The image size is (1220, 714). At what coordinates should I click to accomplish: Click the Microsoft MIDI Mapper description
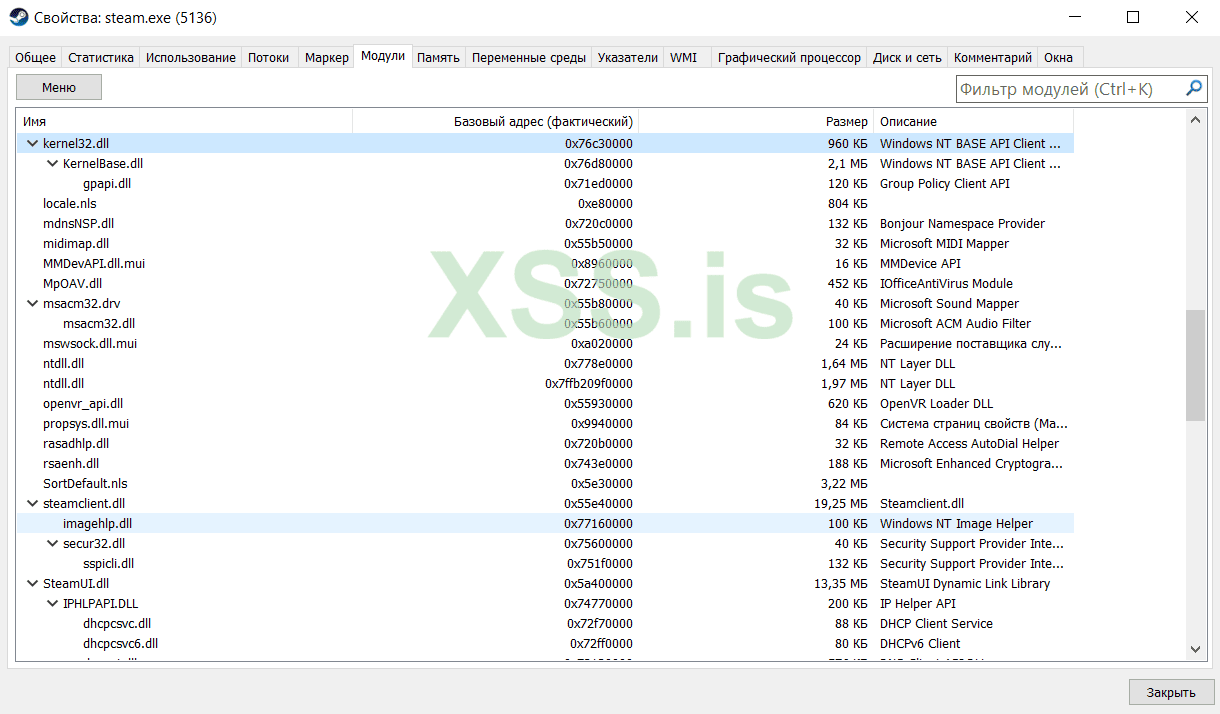click(x=944, y=244)
